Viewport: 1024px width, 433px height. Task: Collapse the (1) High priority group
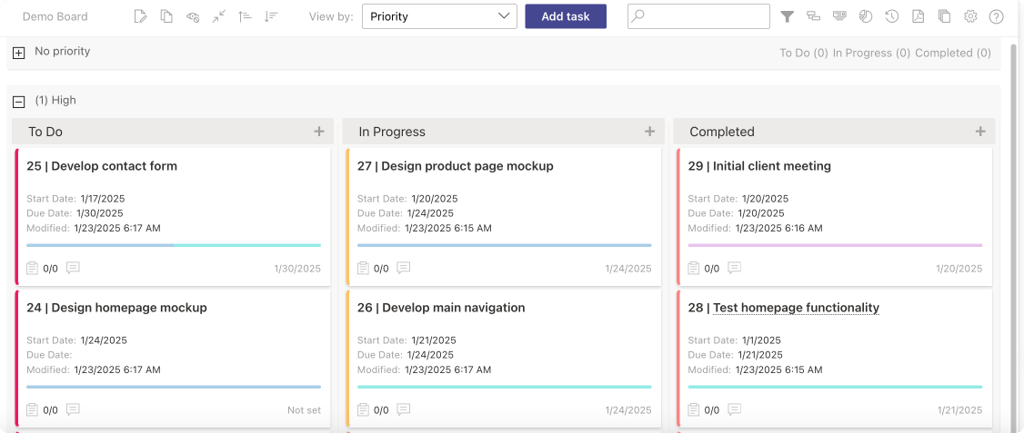19,102
